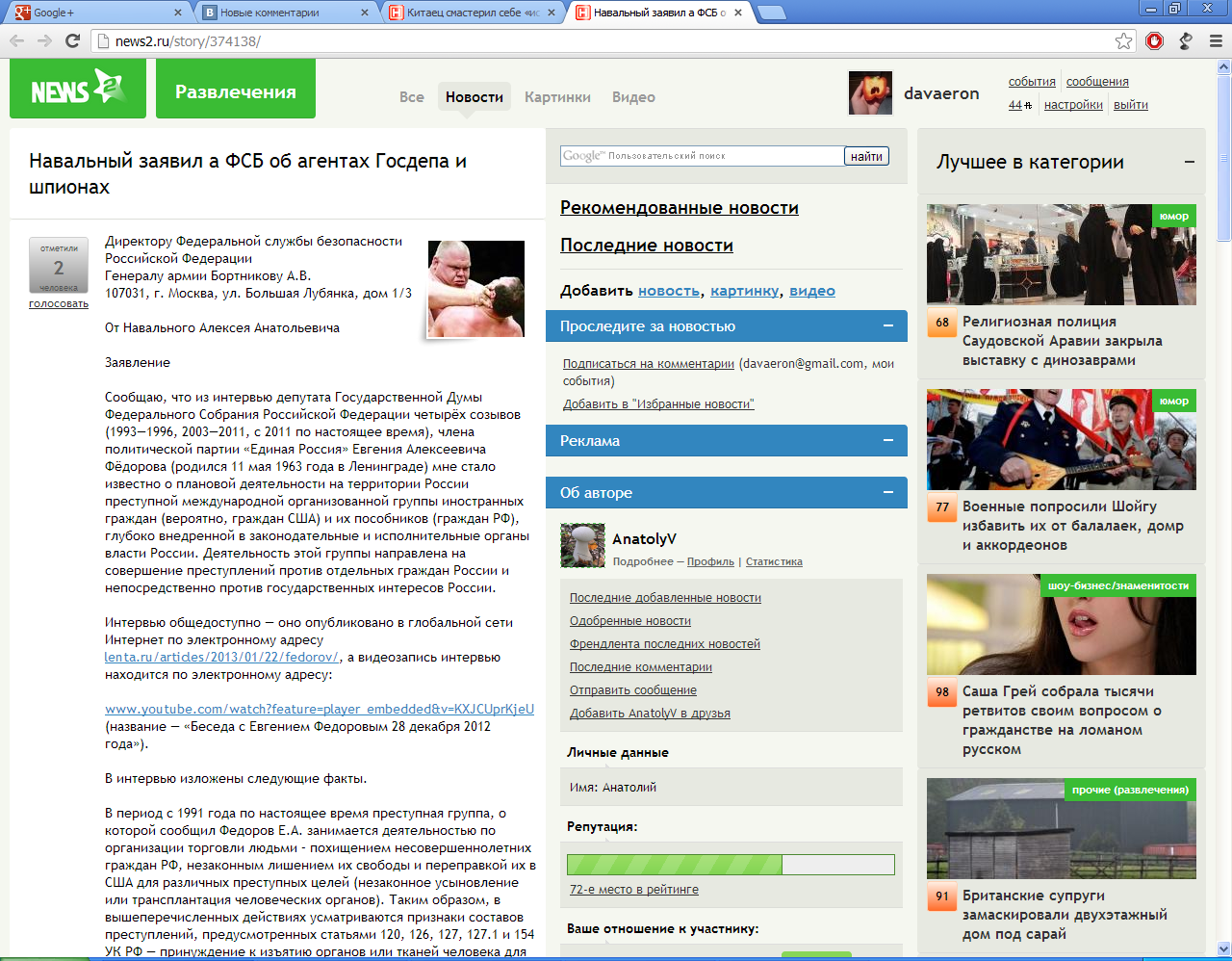Collapse the Проследите за новостью section
The height and width of the screenshot is (961, 1232).
(x=888, y=326)
